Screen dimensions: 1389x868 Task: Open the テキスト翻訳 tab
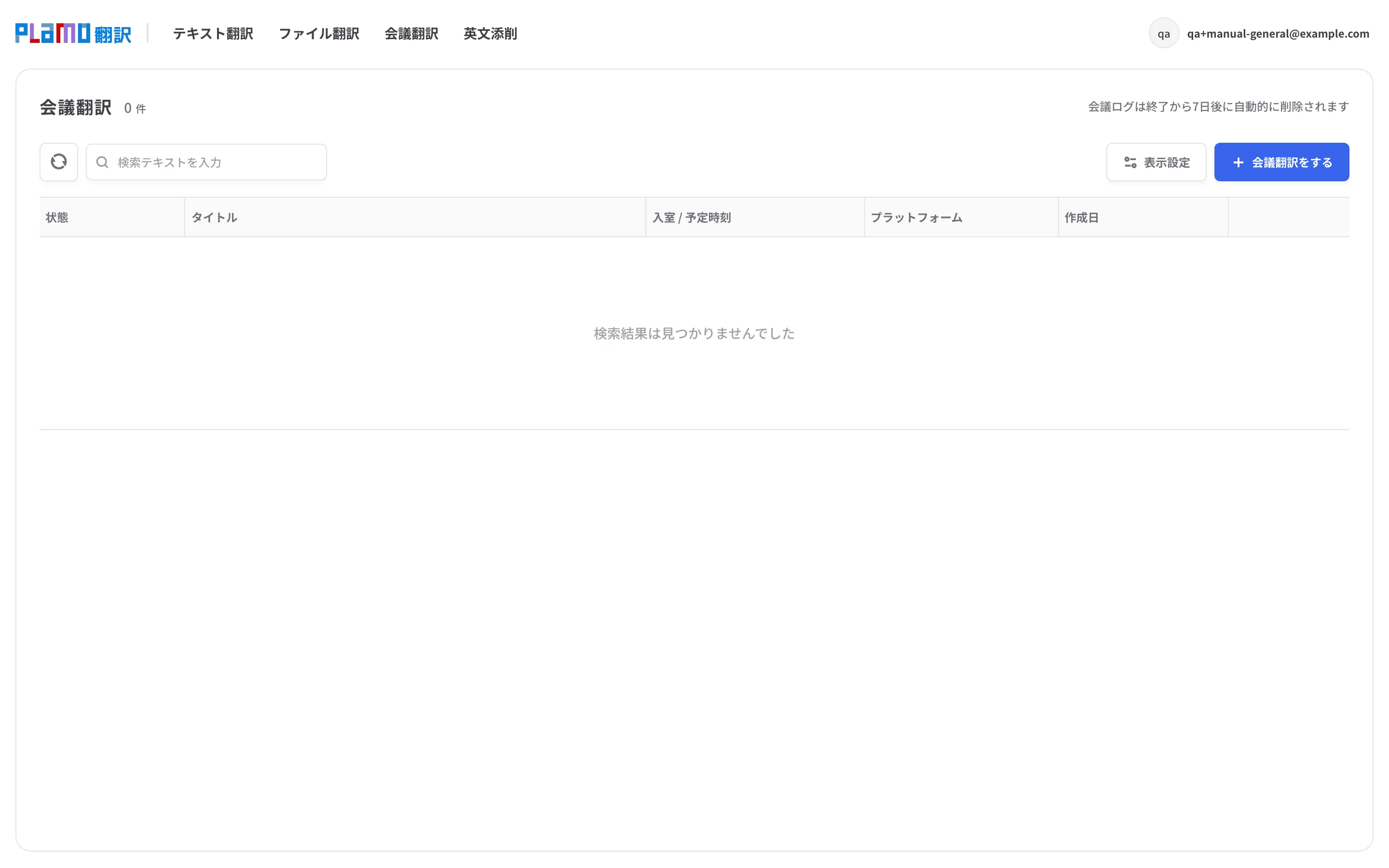pyautogui.click(x=213, y=33)
